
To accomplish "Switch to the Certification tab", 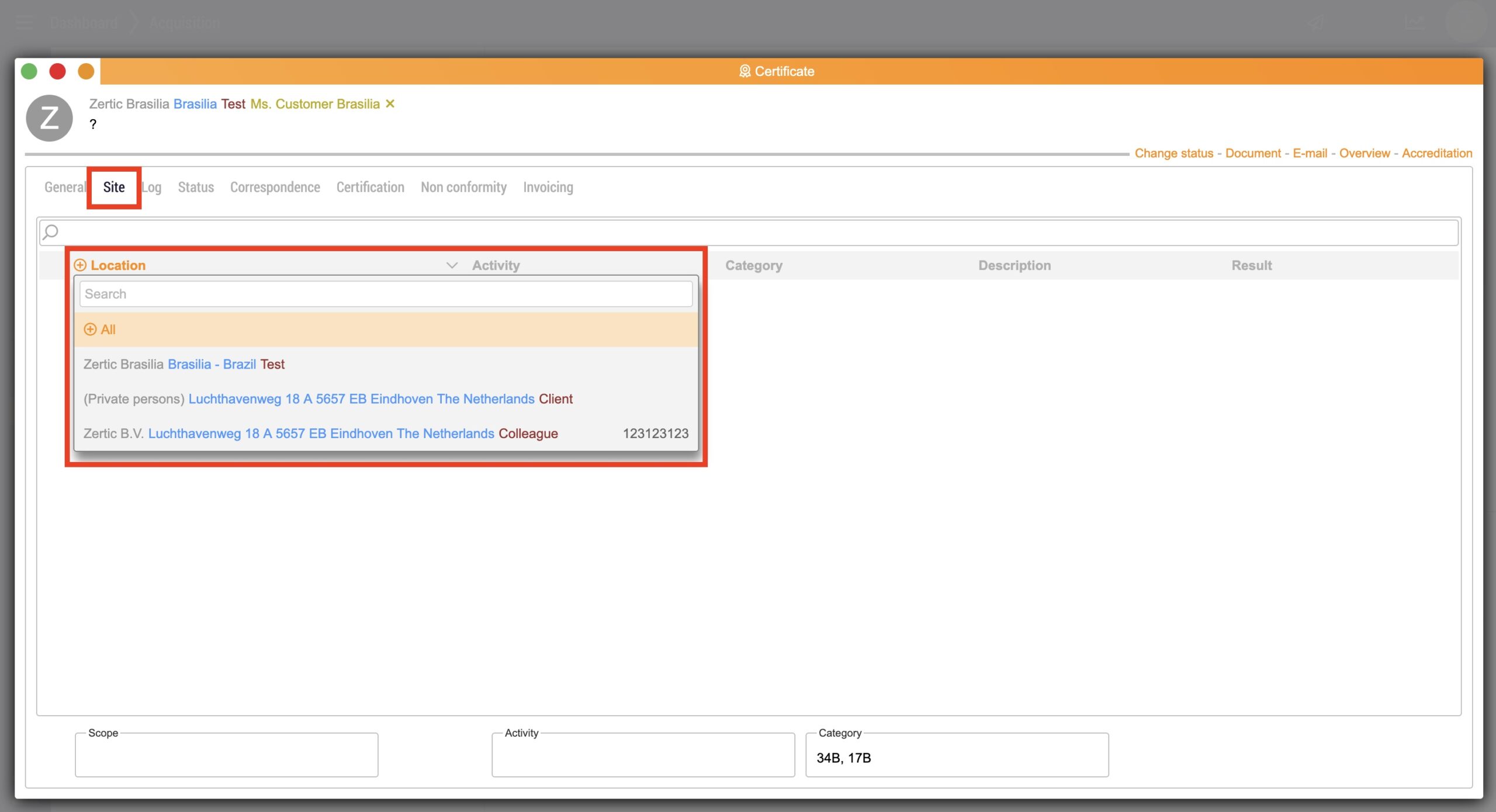I will [370, 187].
